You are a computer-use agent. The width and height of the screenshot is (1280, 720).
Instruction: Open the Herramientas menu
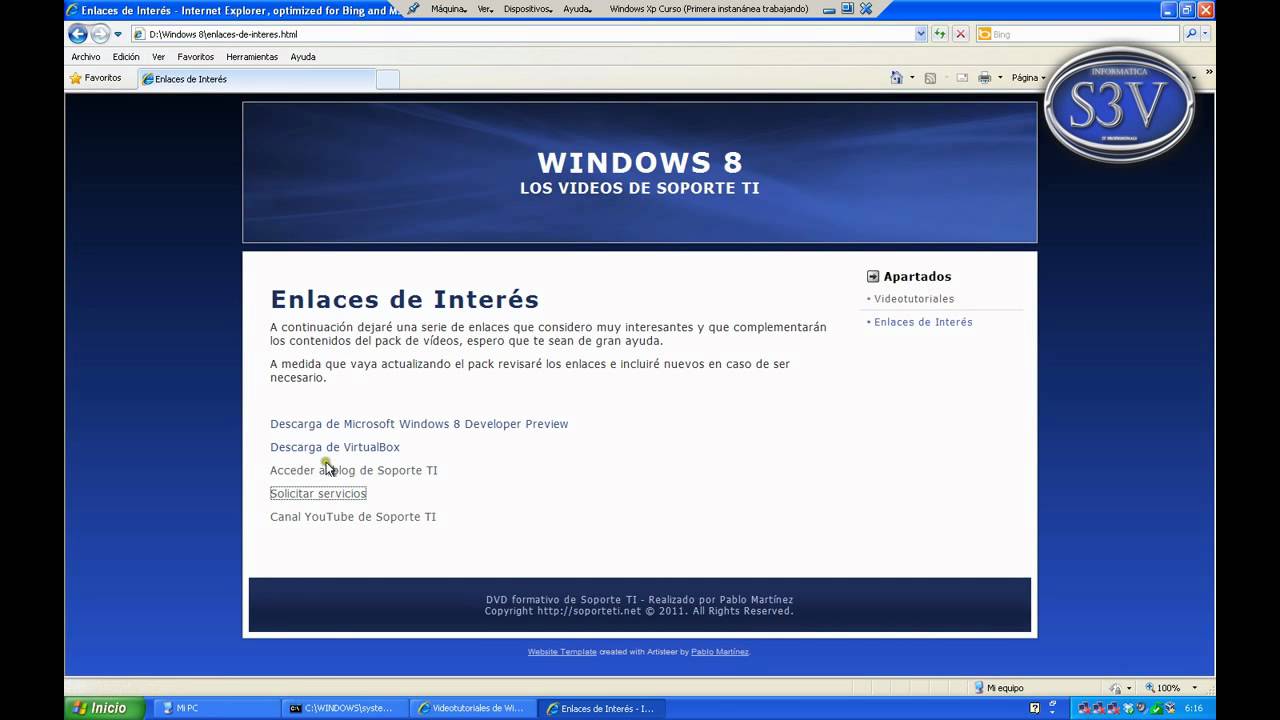(252, 57)
